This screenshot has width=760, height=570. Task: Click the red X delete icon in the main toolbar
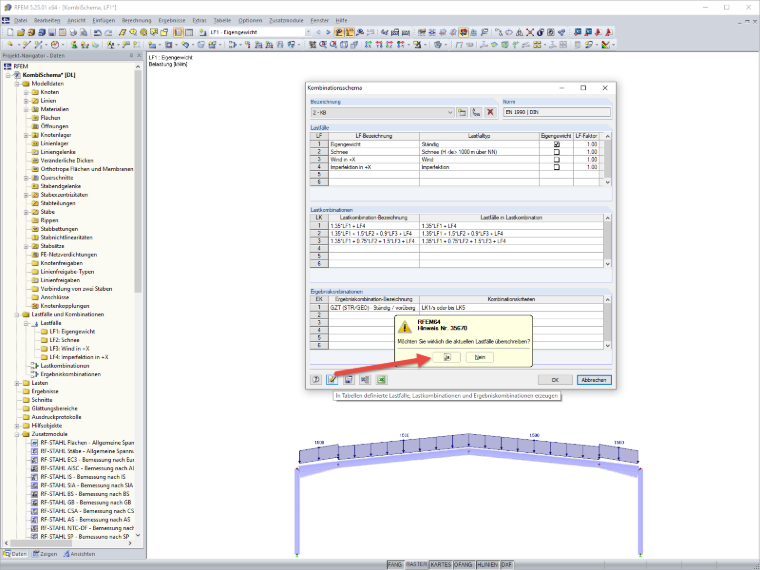(530, 32)
